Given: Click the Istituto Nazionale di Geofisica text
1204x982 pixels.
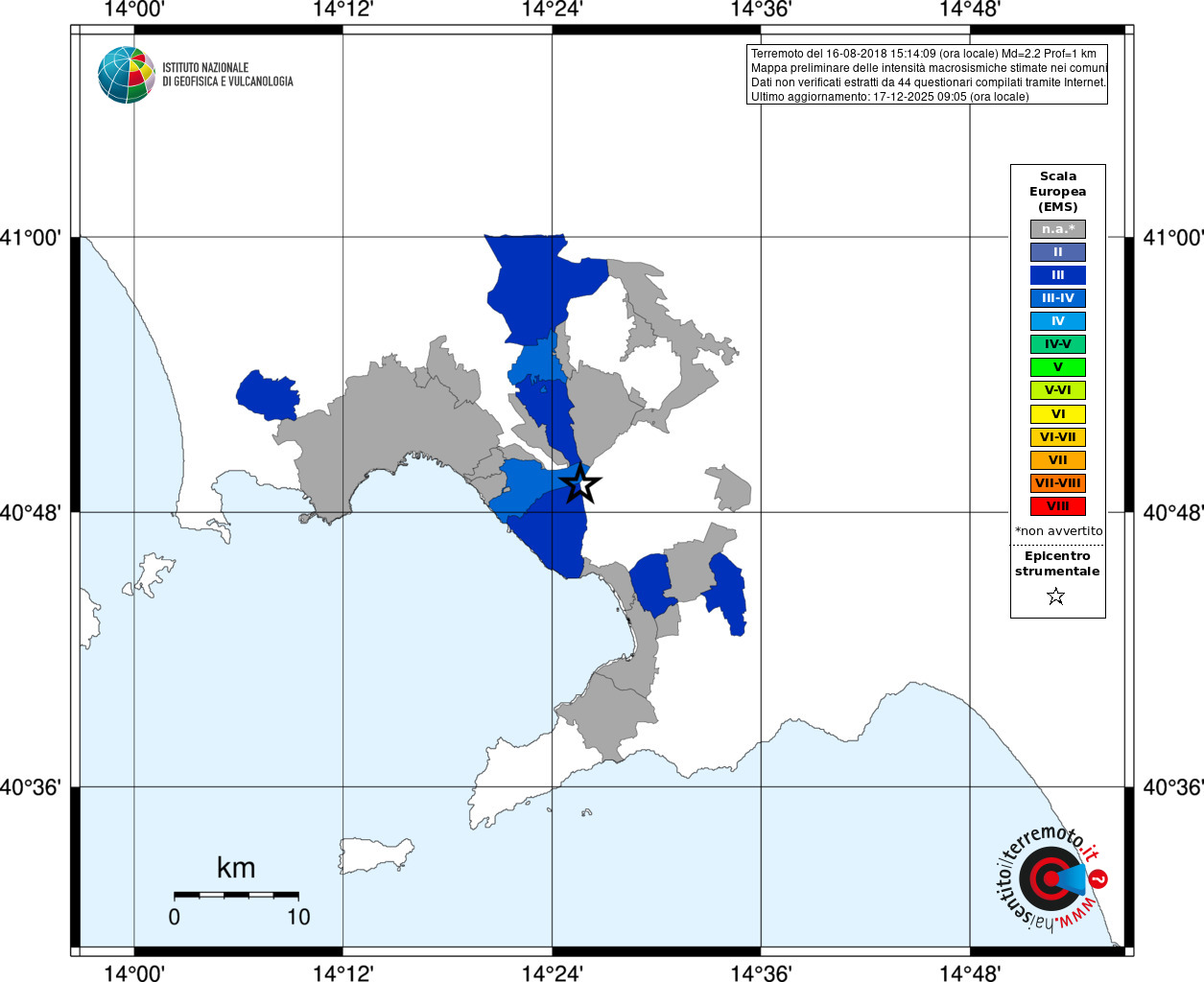Looking at the screenshot, I should pyautogui.click(x=227, y=75).
